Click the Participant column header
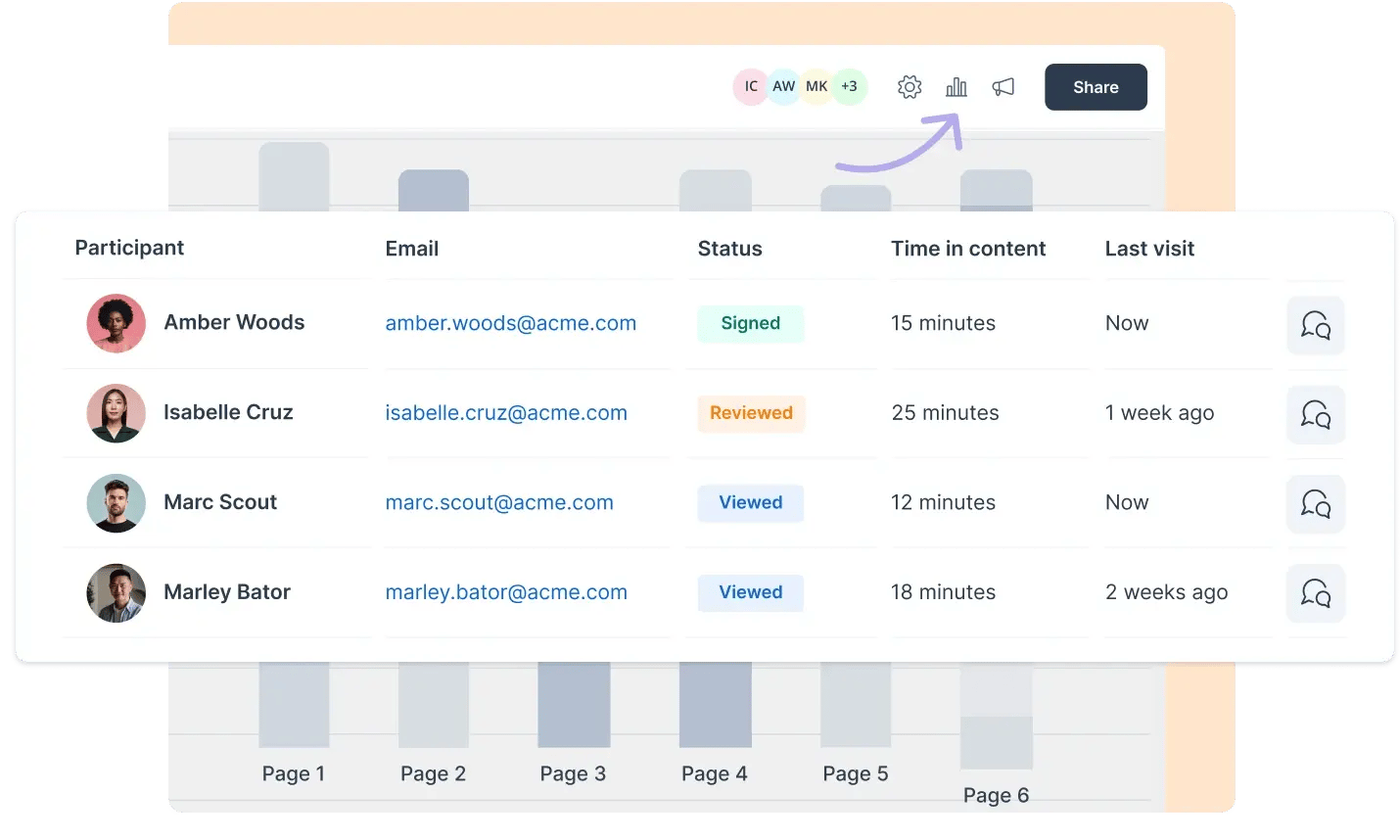Image resolution: width=1400 pixels, height=840 pixels. pyautogui.click(x=129, y=248)
